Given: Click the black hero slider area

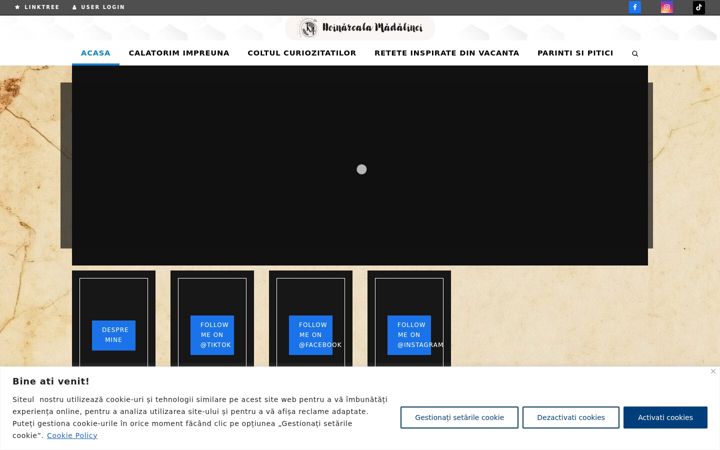Looking at the screenshot, I should [x=360, y=165].
